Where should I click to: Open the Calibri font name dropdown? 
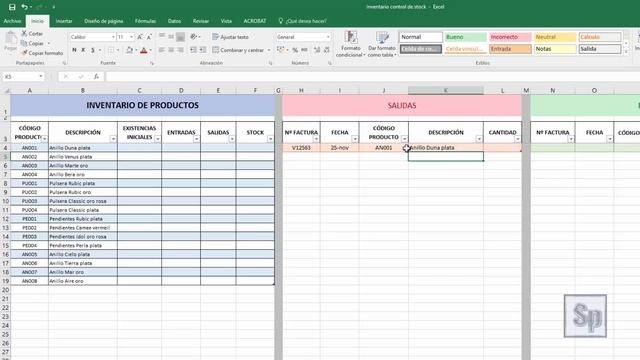tap(113, 37)
